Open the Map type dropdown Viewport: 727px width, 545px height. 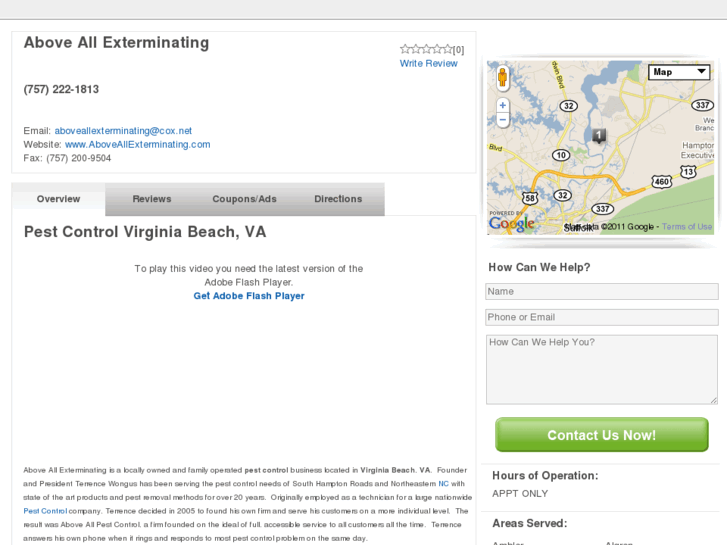[x=679, y=72]
